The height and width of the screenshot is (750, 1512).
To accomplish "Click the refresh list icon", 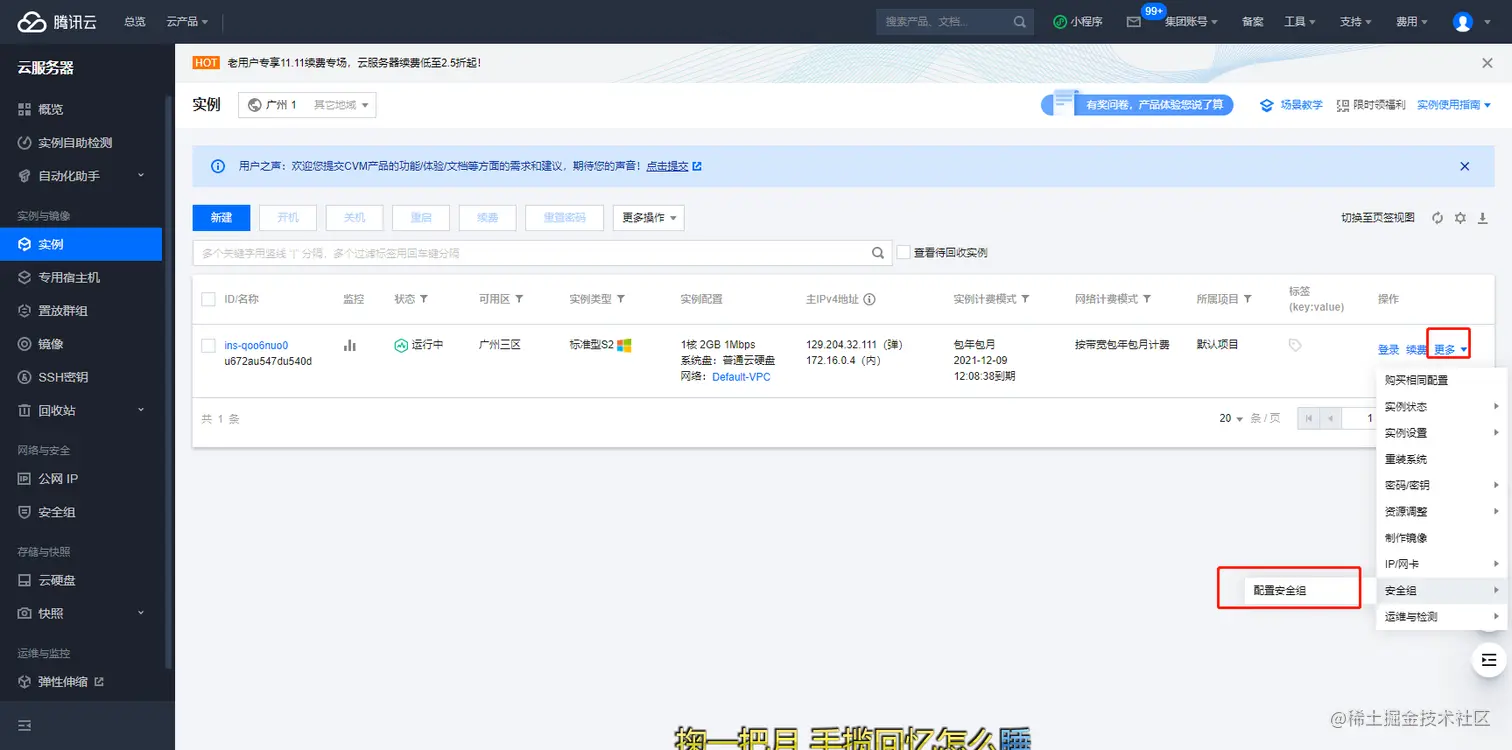I will point(1437,218).
